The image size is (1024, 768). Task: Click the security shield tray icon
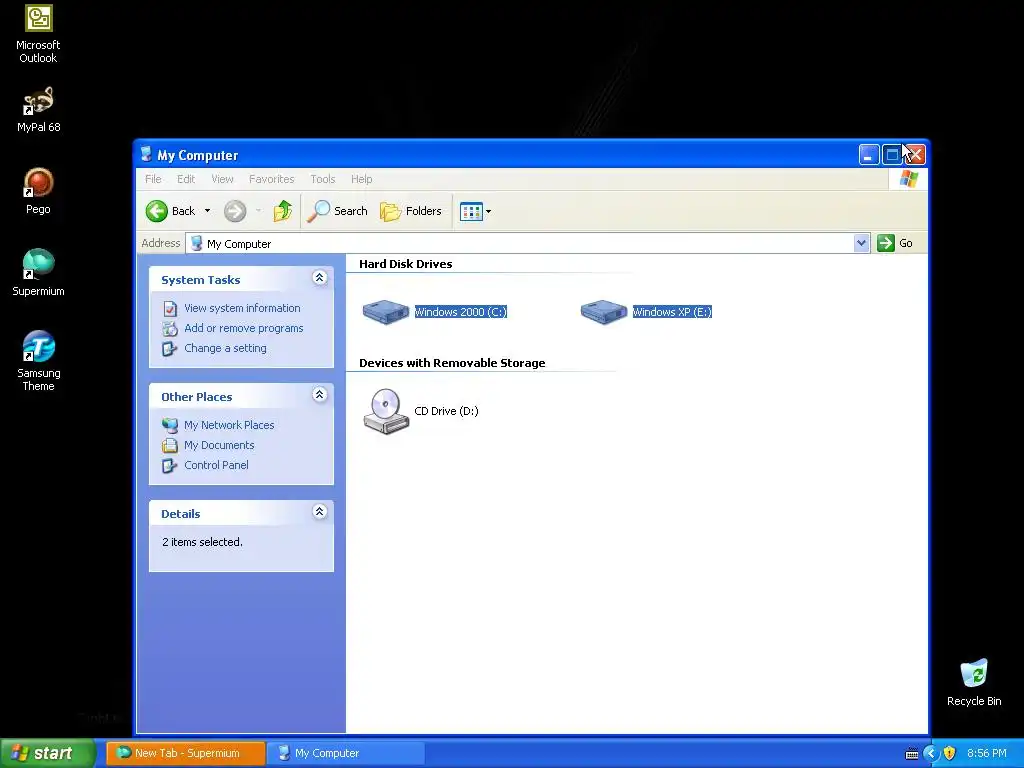point(950,753)
